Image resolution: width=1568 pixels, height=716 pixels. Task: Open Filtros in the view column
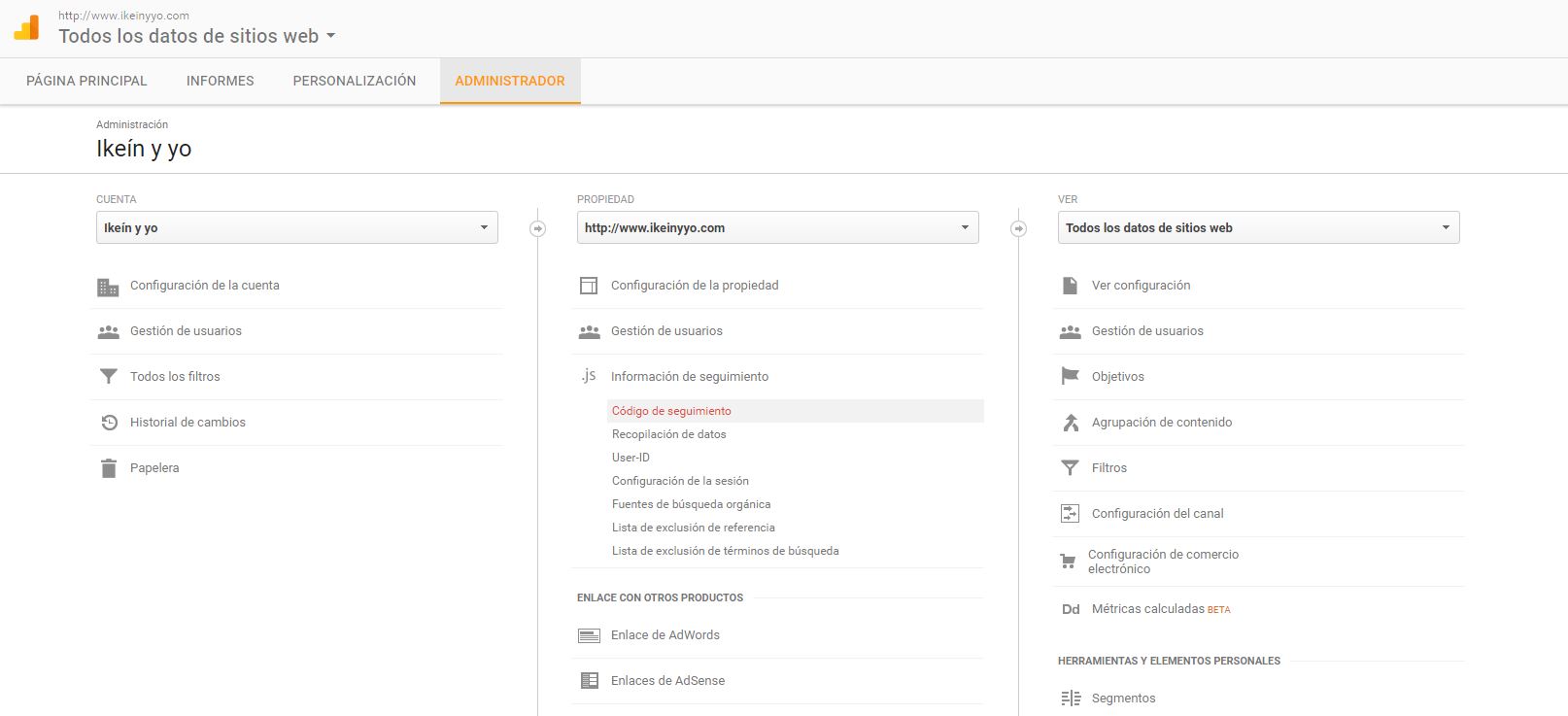(1109, 468)
